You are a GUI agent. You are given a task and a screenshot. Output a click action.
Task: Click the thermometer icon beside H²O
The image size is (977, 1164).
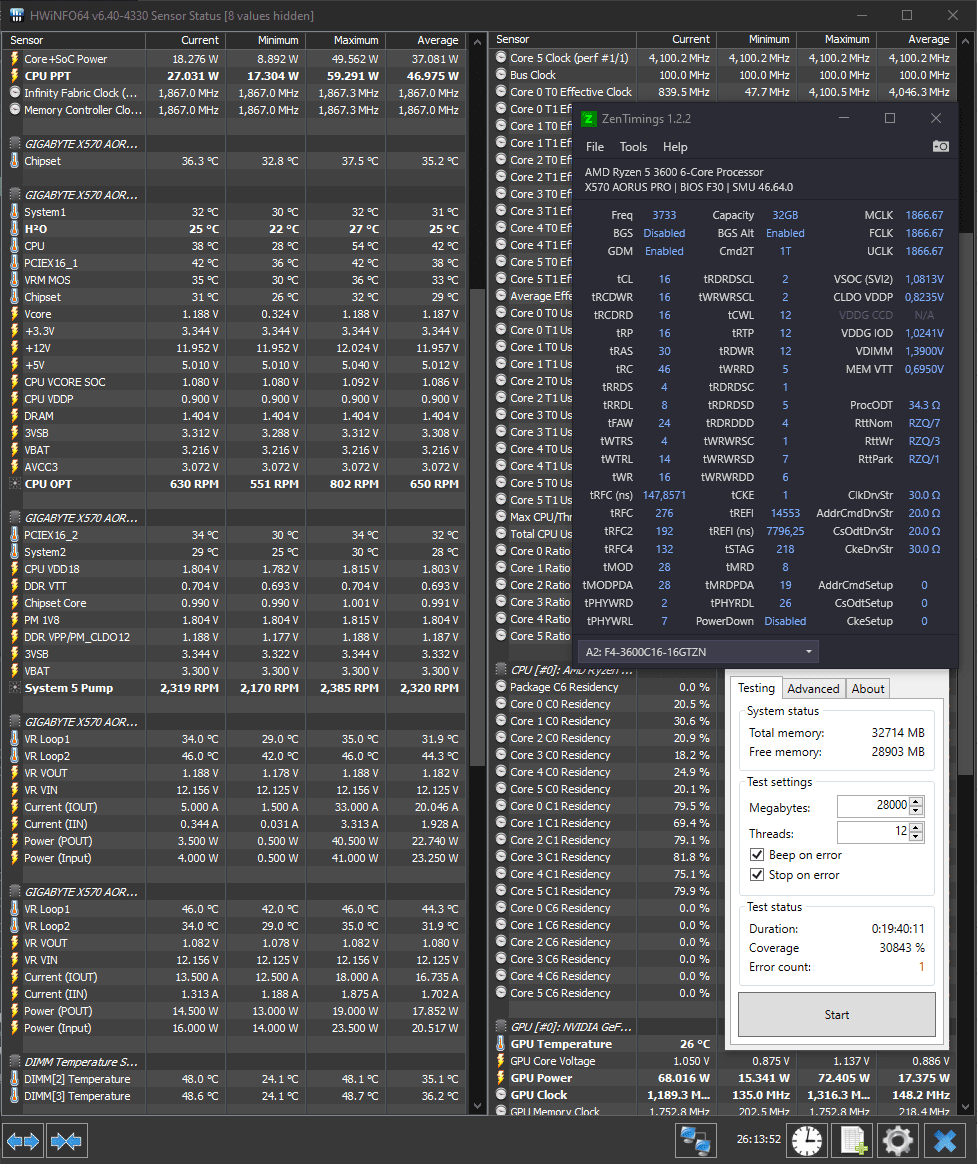click(14, 229)
